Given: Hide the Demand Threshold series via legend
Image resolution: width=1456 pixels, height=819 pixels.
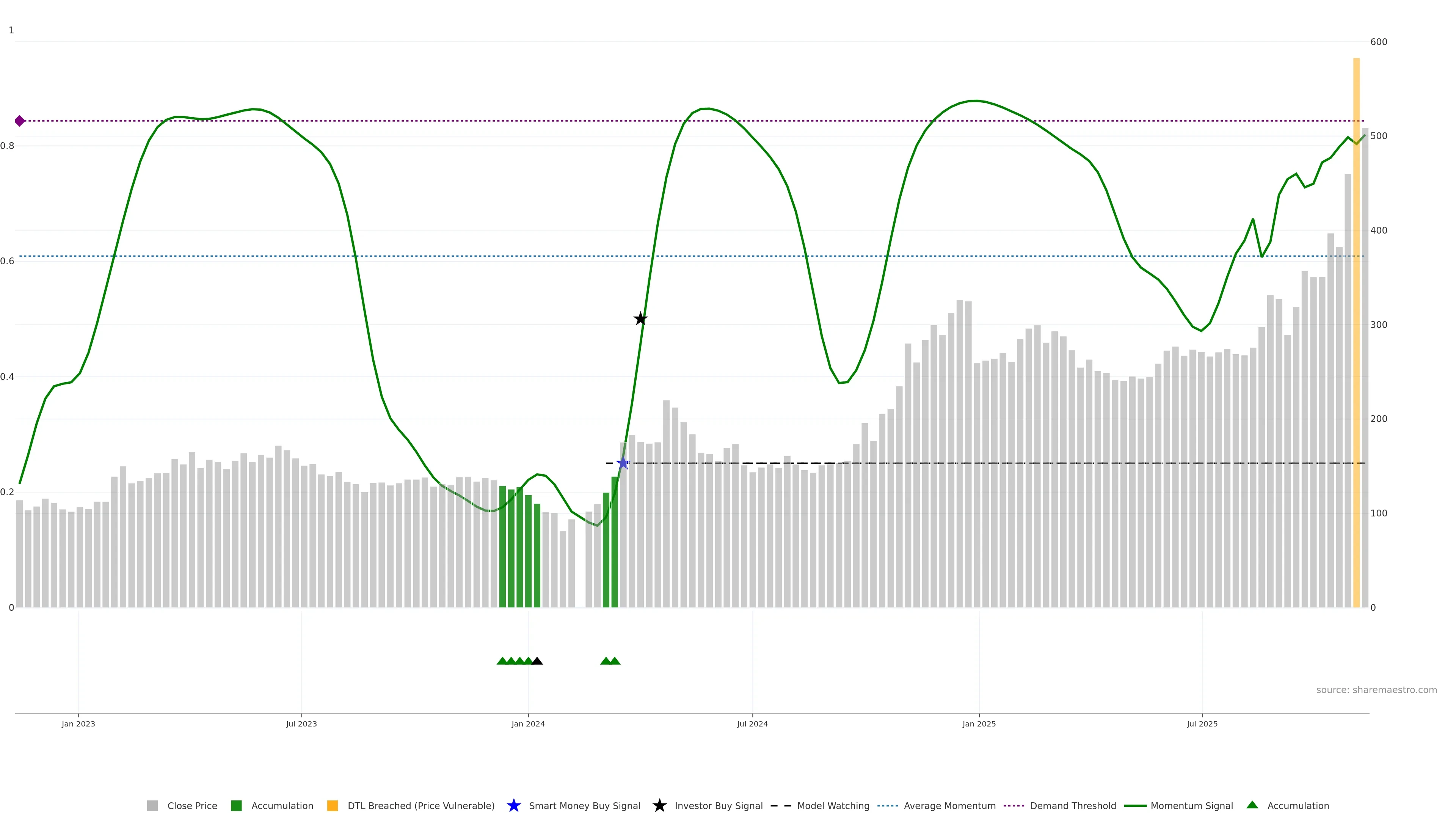Looking at the screenshot, I should [x=1072, y=805].
